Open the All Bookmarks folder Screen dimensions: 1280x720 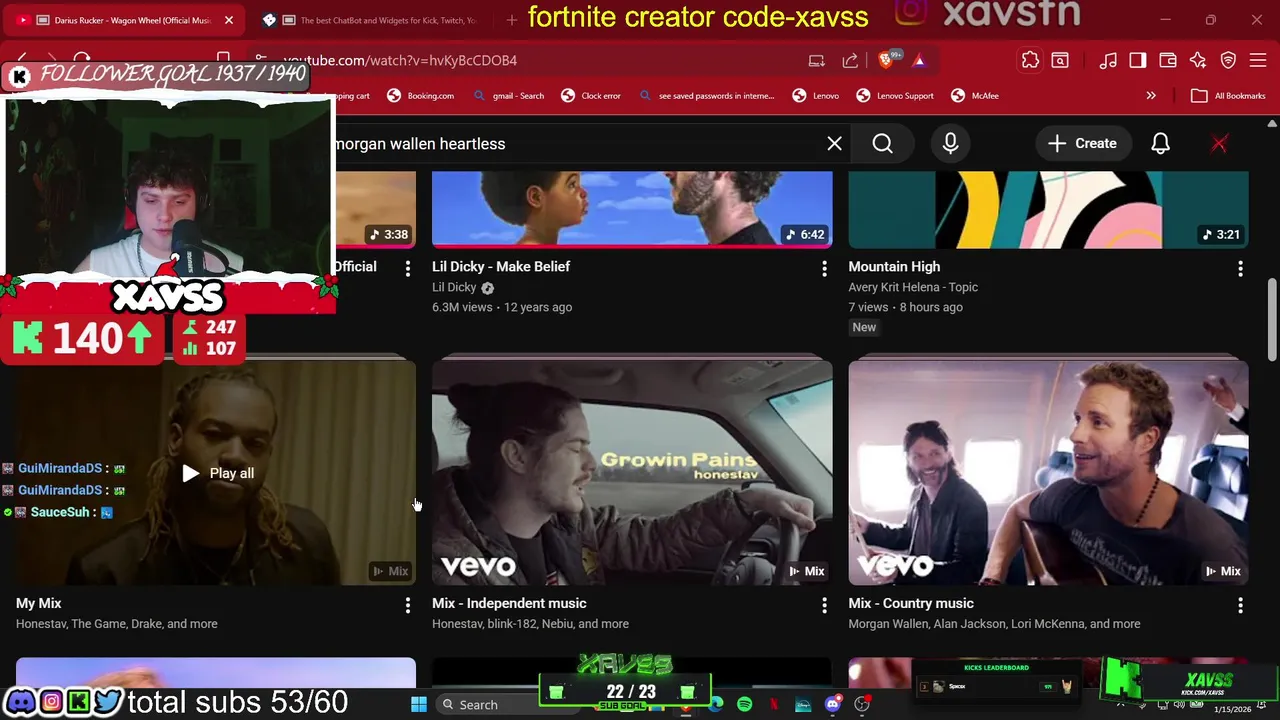pyautogui.click(x=1228, y=96)
